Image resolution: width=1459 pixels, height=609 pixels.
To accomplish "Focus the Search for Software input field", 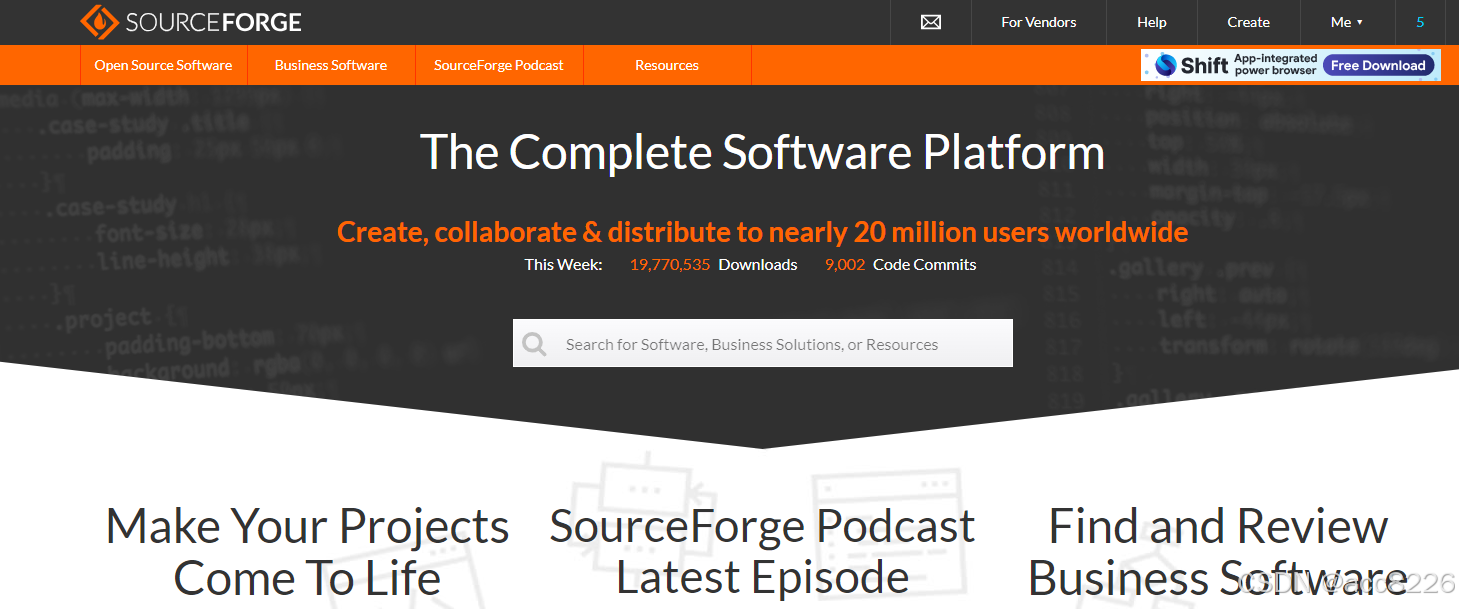I will [762, 343].
